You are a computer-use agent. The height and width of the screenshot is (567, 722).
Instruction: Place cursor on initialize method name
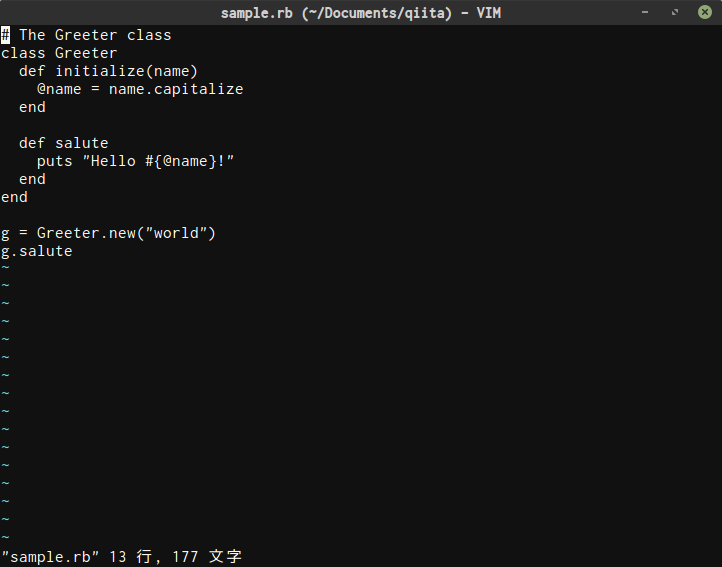[100, 71]
